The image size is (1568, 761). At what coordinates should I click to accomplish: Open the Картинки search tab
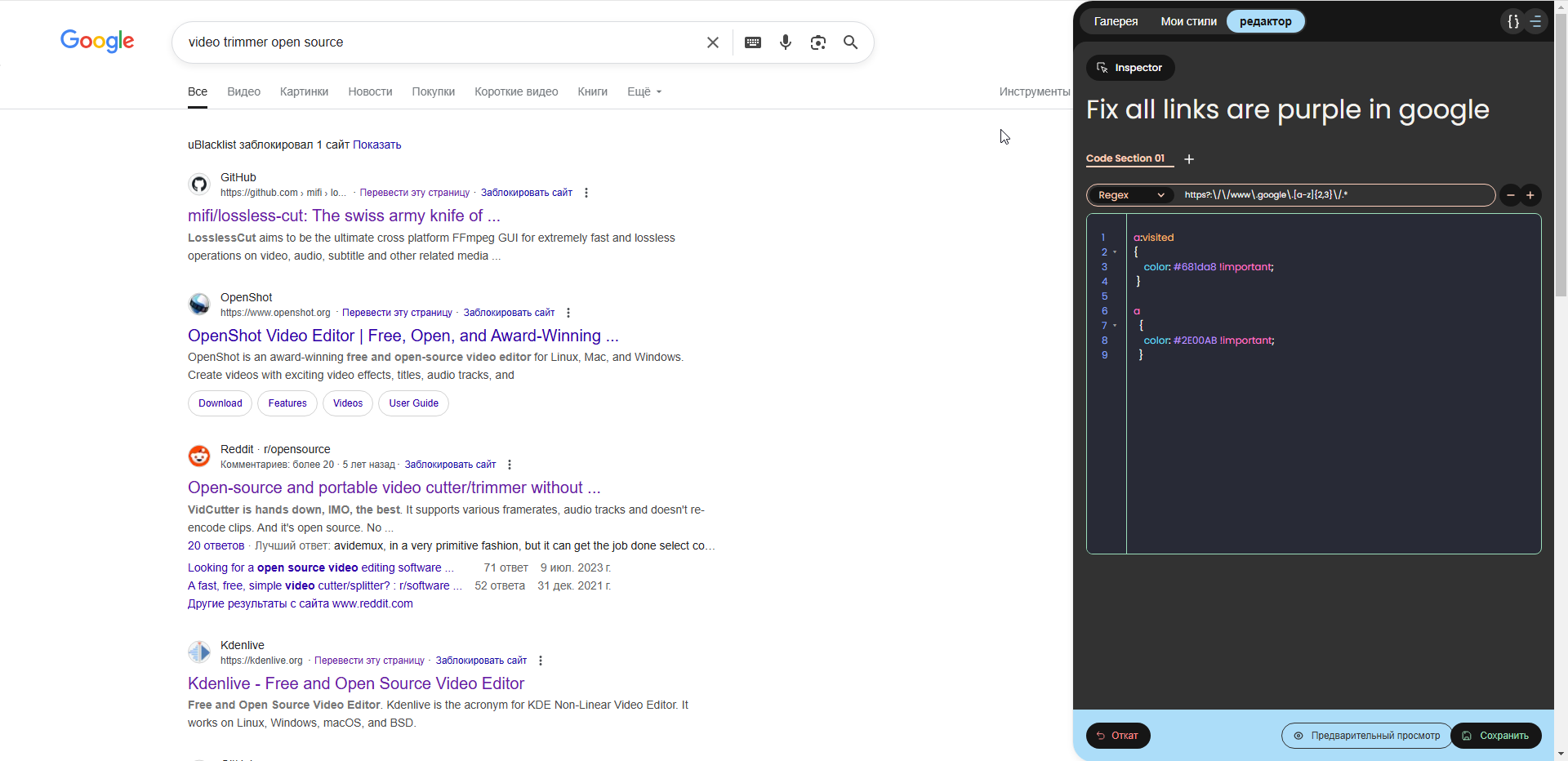(x=304, y=91)
